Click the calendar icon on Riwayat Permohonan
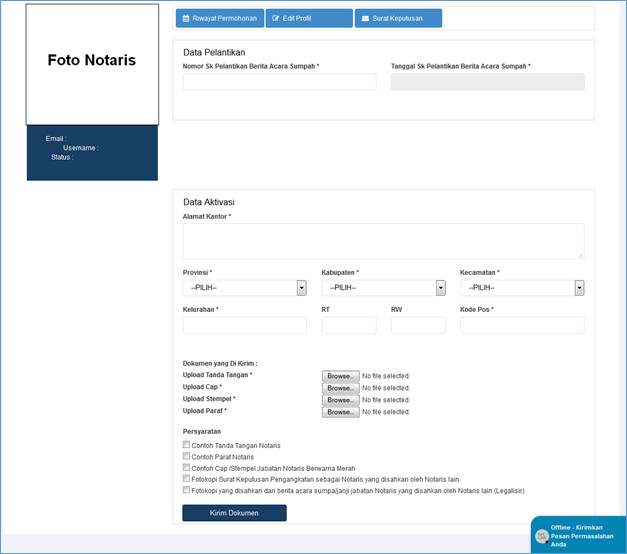Screen dimensions: 627x554 [x=186, y=18]
